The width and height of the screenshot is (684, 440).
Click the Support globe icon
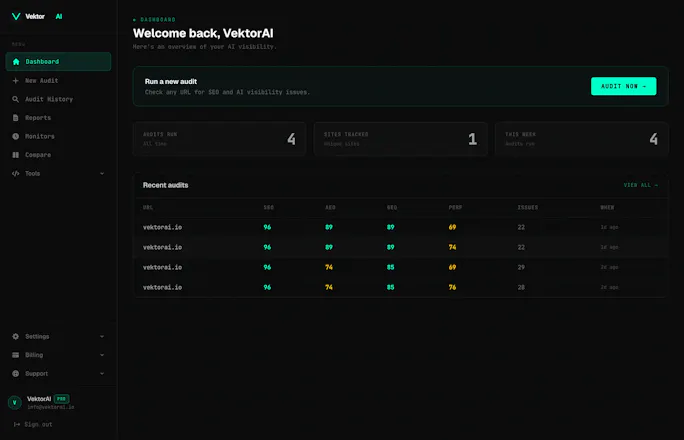[16, 374]
